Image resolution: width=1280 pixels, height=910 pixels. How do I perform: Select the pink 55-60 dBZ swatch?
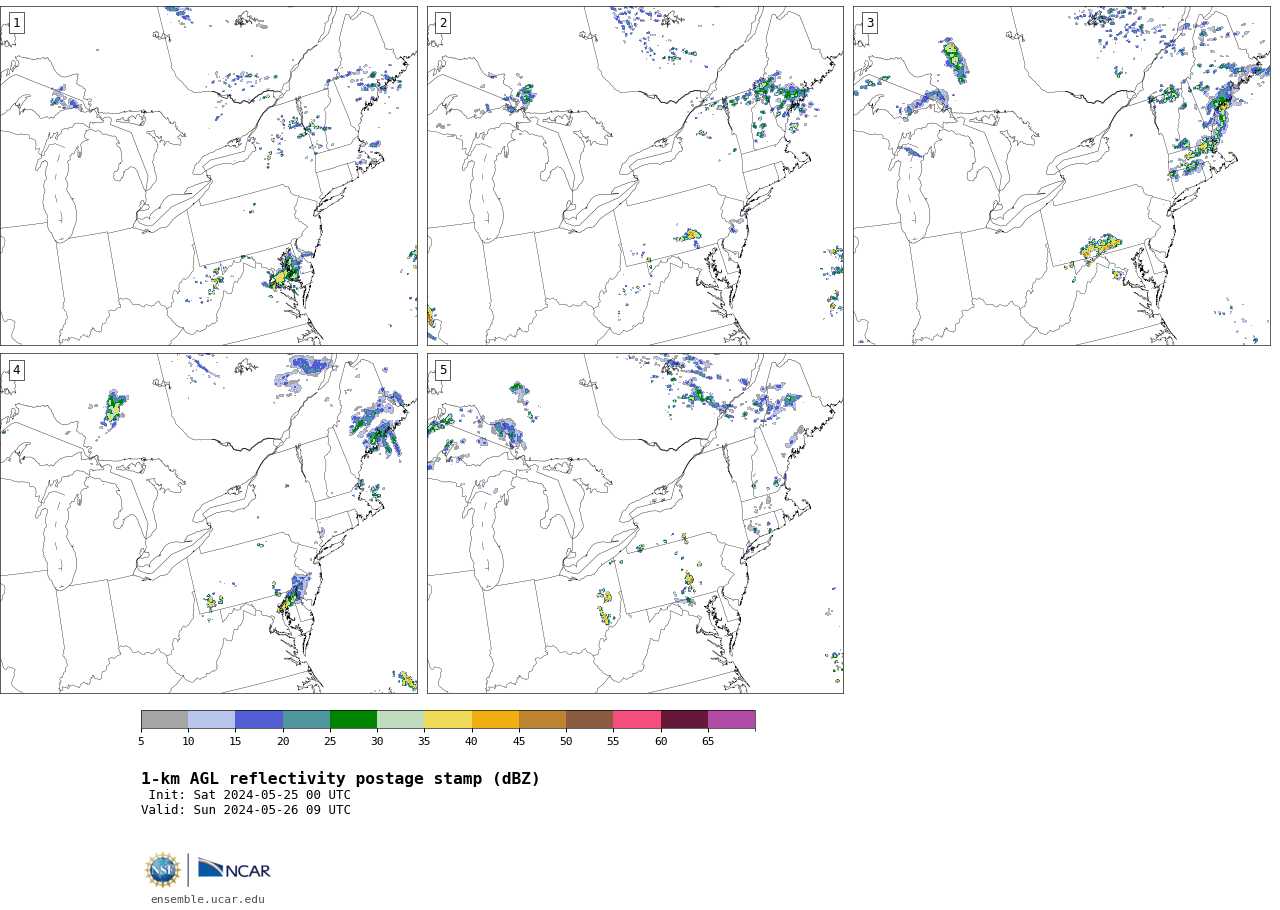(637, 720)
